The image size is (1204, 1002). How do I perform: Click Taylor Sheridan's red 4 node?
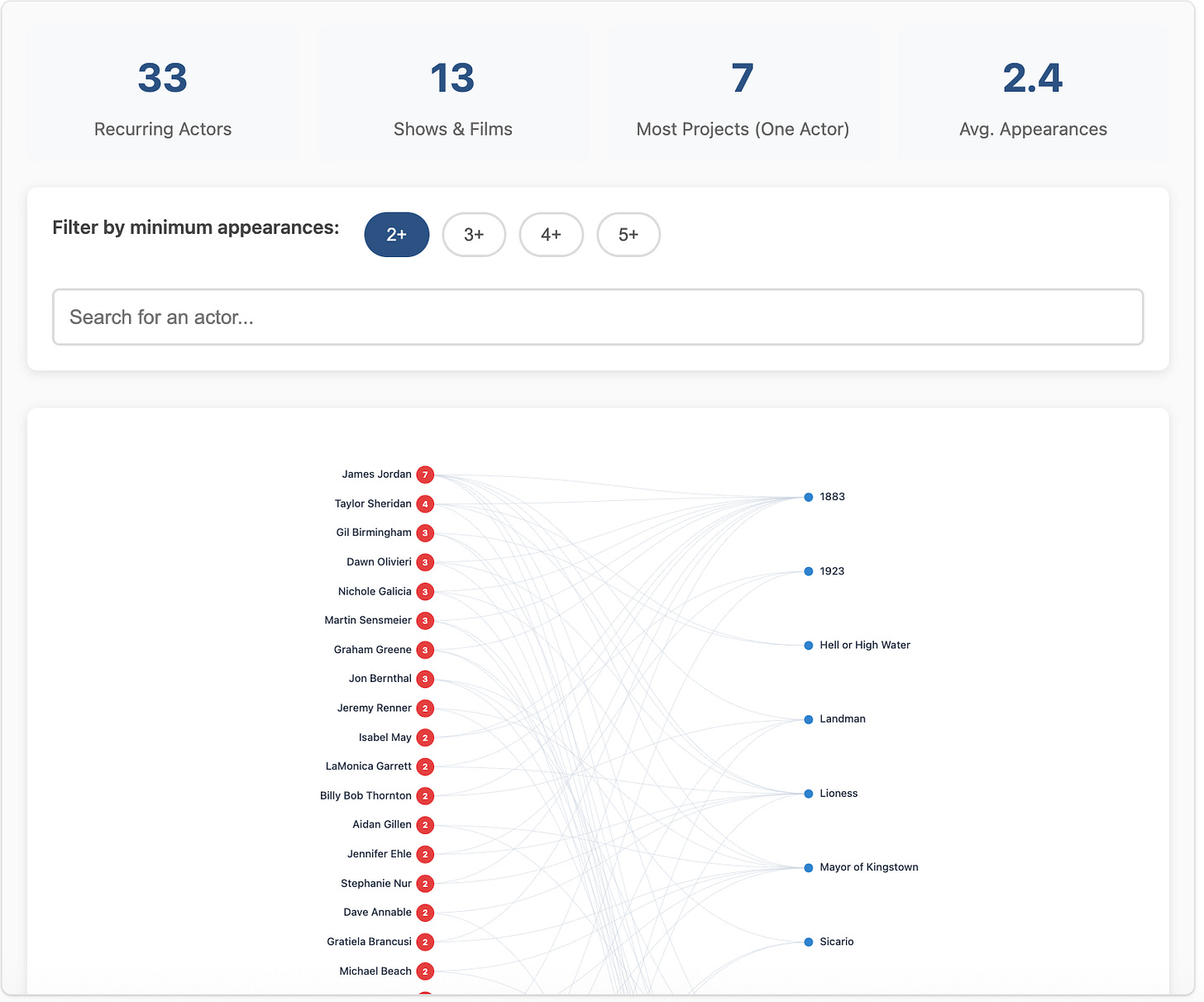(x=425, y=504)
